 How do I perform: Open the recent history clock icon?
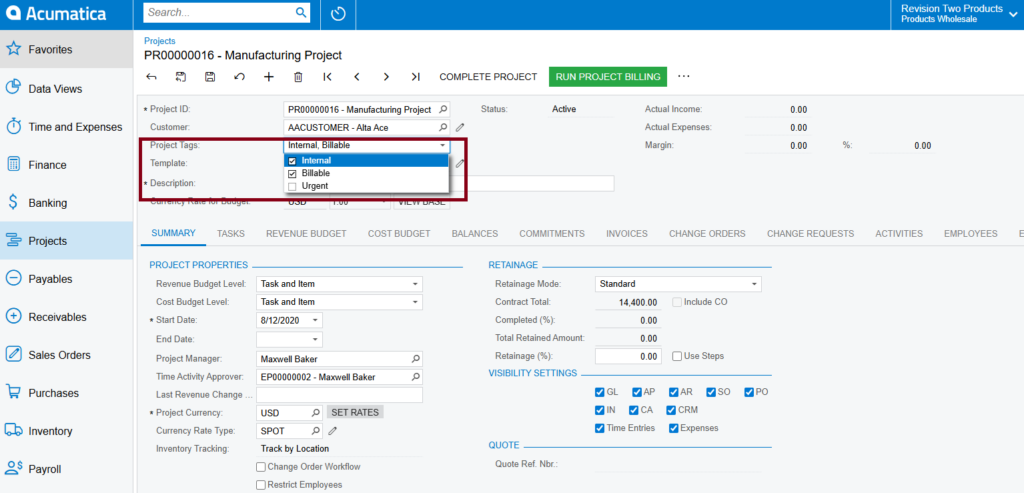[338, 13]
